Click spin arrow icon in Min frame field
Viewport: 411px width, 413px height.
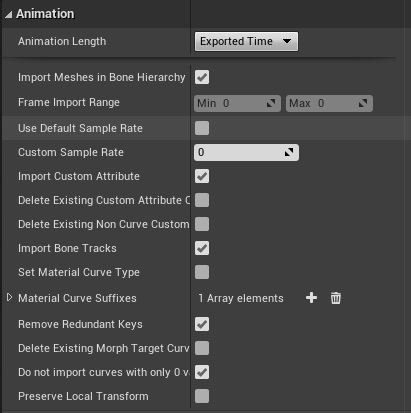tap(271, 103)
